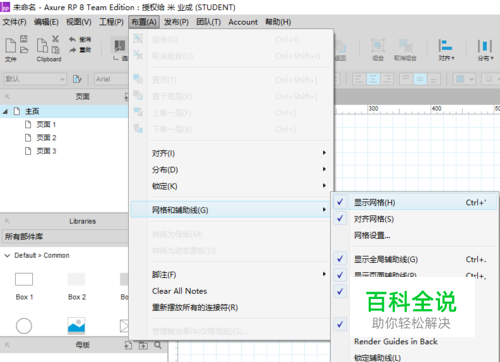
Task: Toggle 显示全局辅助线(G) global guides option
Action: [415, 259]
